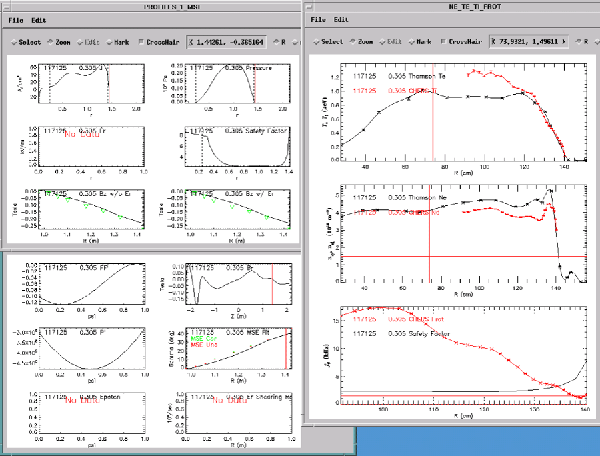Open Edit menu in NE_TE_TI_FROT window
The height and width of the screenshot is (456, 600).
coord(341,20)
